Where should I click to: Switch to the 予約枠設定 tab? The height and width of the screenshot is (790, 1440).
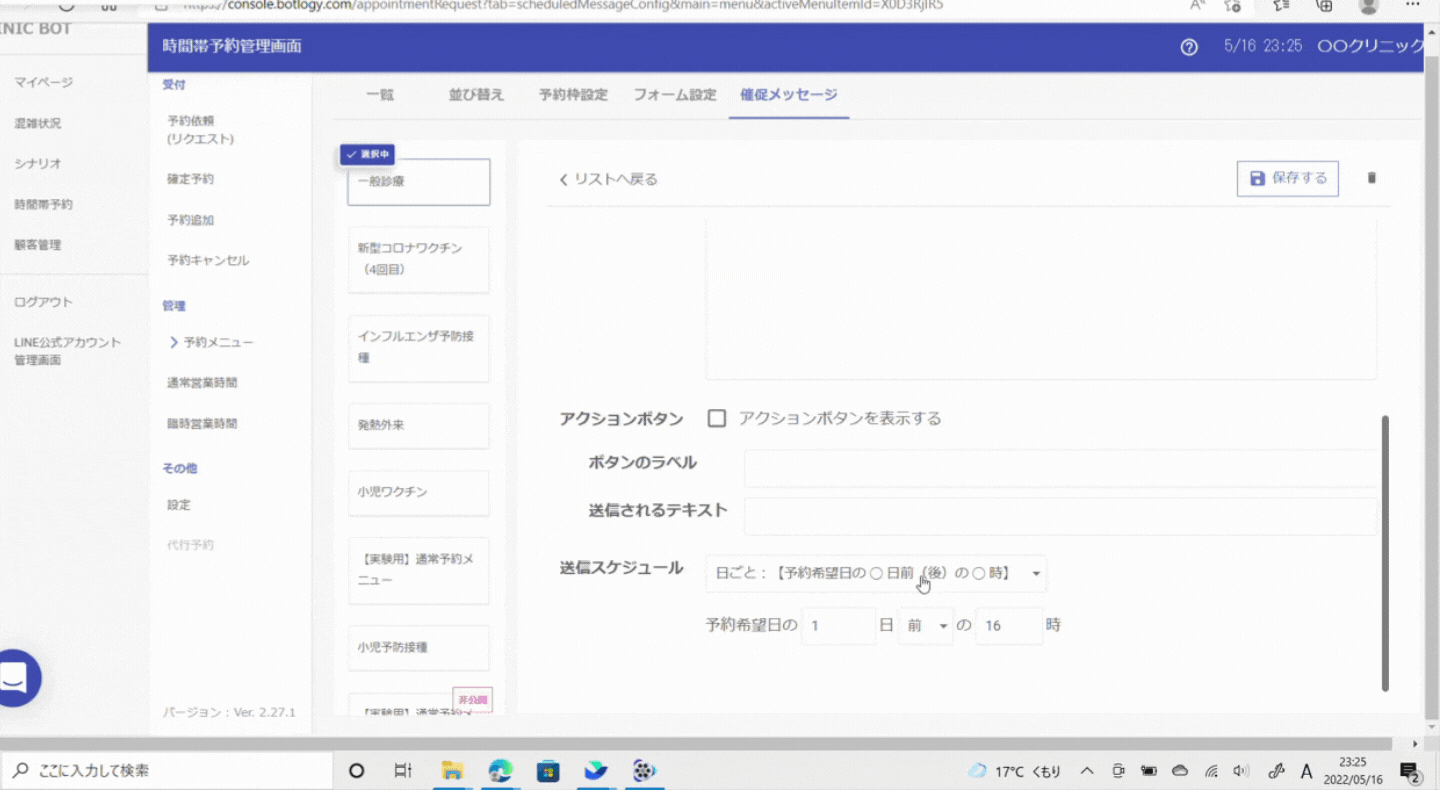click(573, 95)
